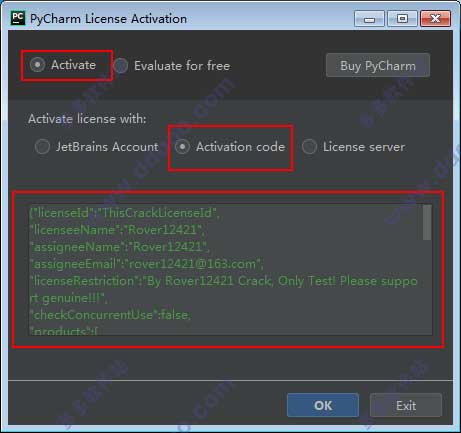
Task: Select Activation code radio option
Action: click(x=182, y=147)
